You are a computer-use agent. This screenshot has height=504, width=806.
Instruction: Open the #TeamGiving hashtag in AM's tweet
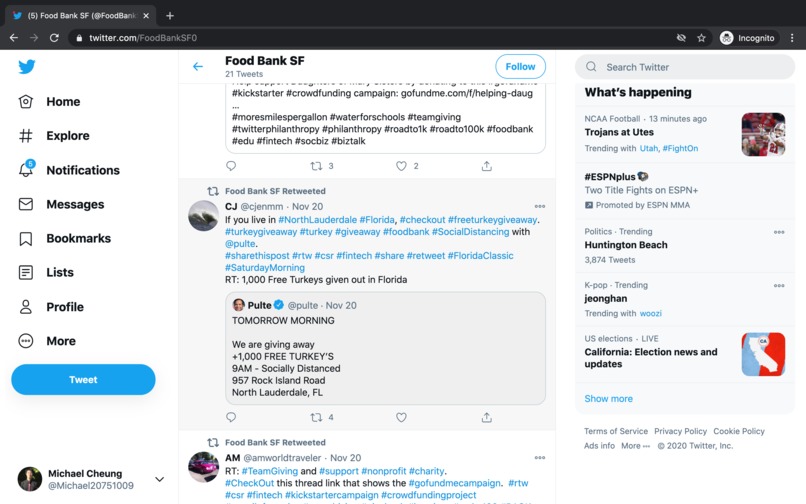269,471
